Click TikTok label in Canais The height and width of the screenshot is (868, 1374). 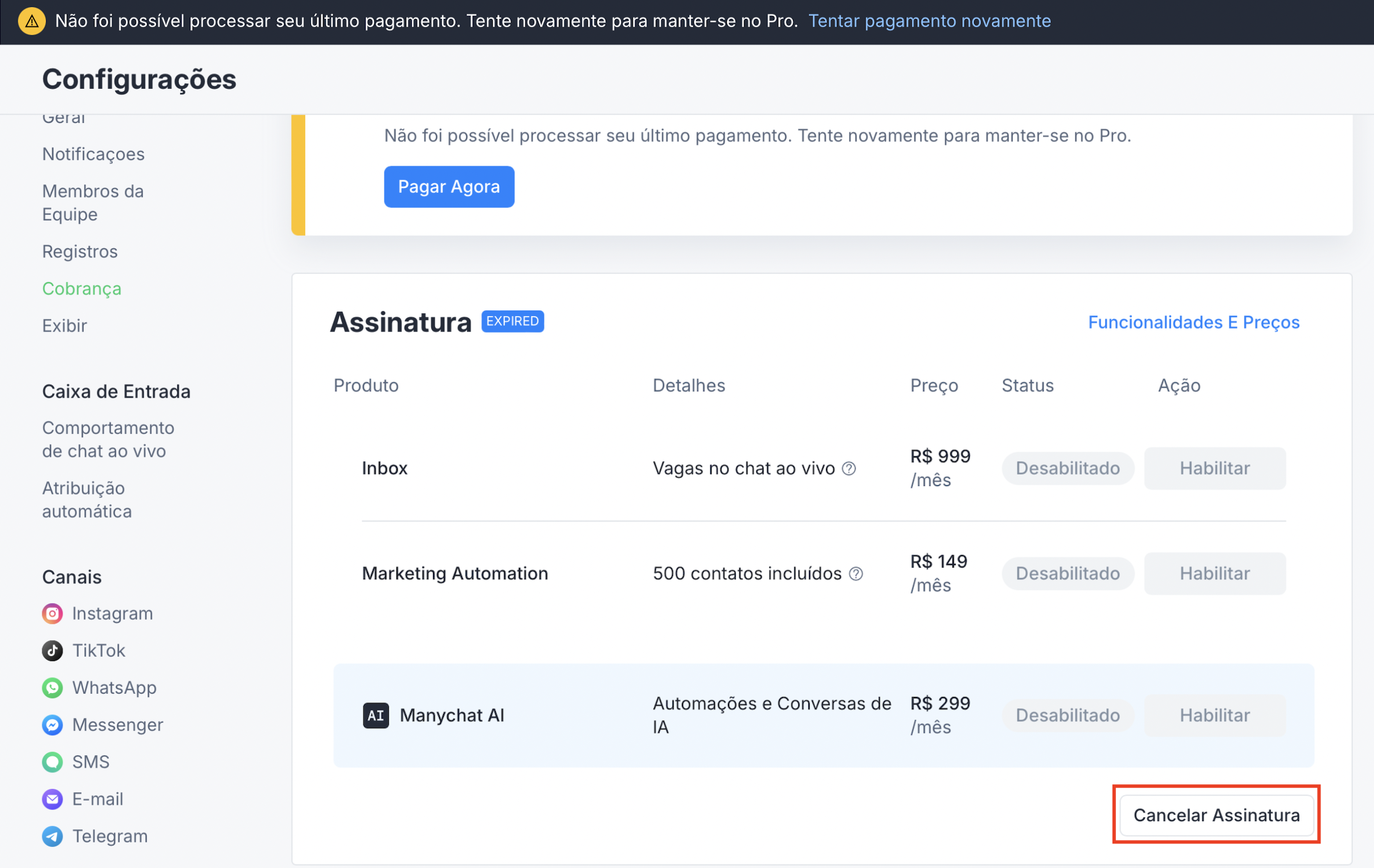click(x=99, y=650)
